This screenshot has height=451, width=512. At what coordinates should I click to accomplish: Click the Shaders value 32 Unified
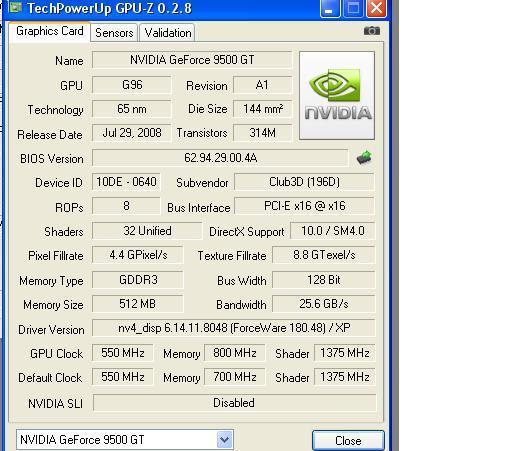tap(147, 231)
